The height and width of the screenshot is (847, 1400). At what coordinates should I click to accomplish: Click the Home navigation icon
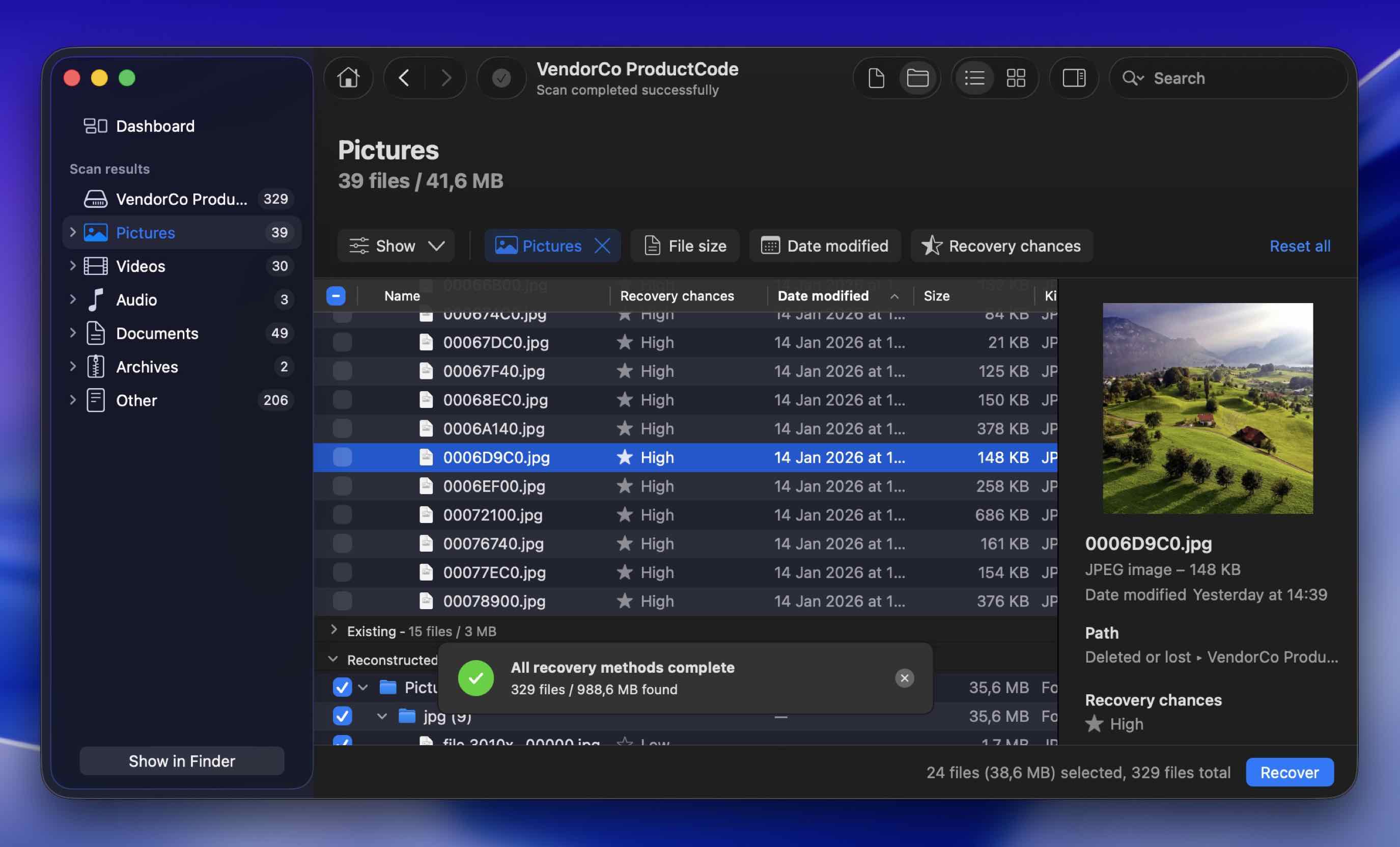[x=348, y=78]
